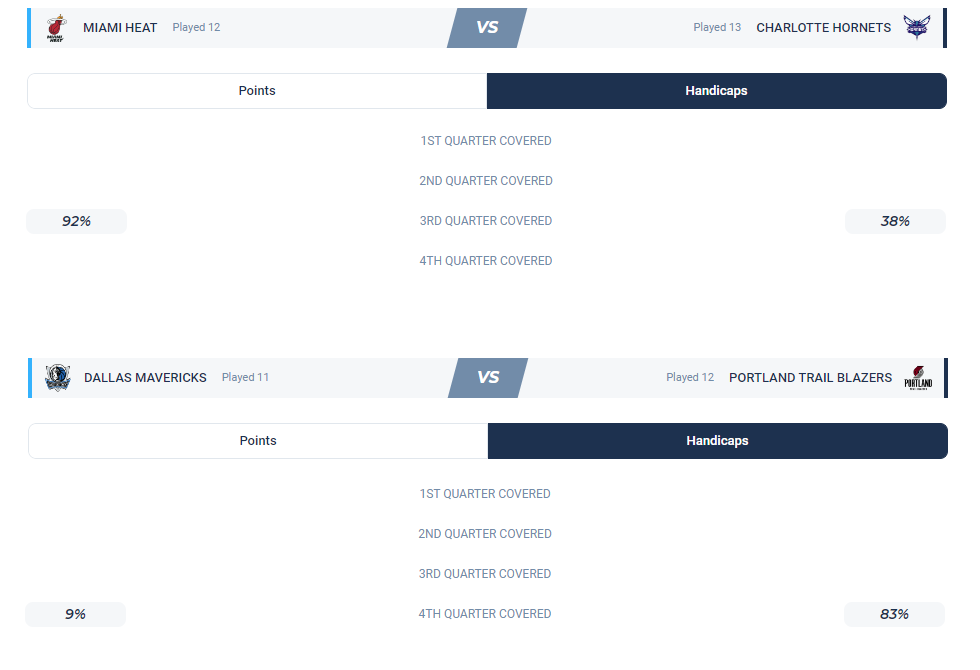Select 3rd Quarter Covered in Heat matchup

coord(486,221)
